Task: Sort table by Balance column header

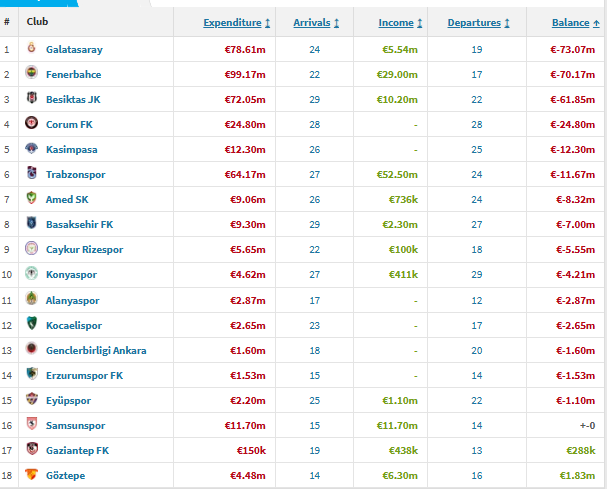Action: click(x=575, y=23)
